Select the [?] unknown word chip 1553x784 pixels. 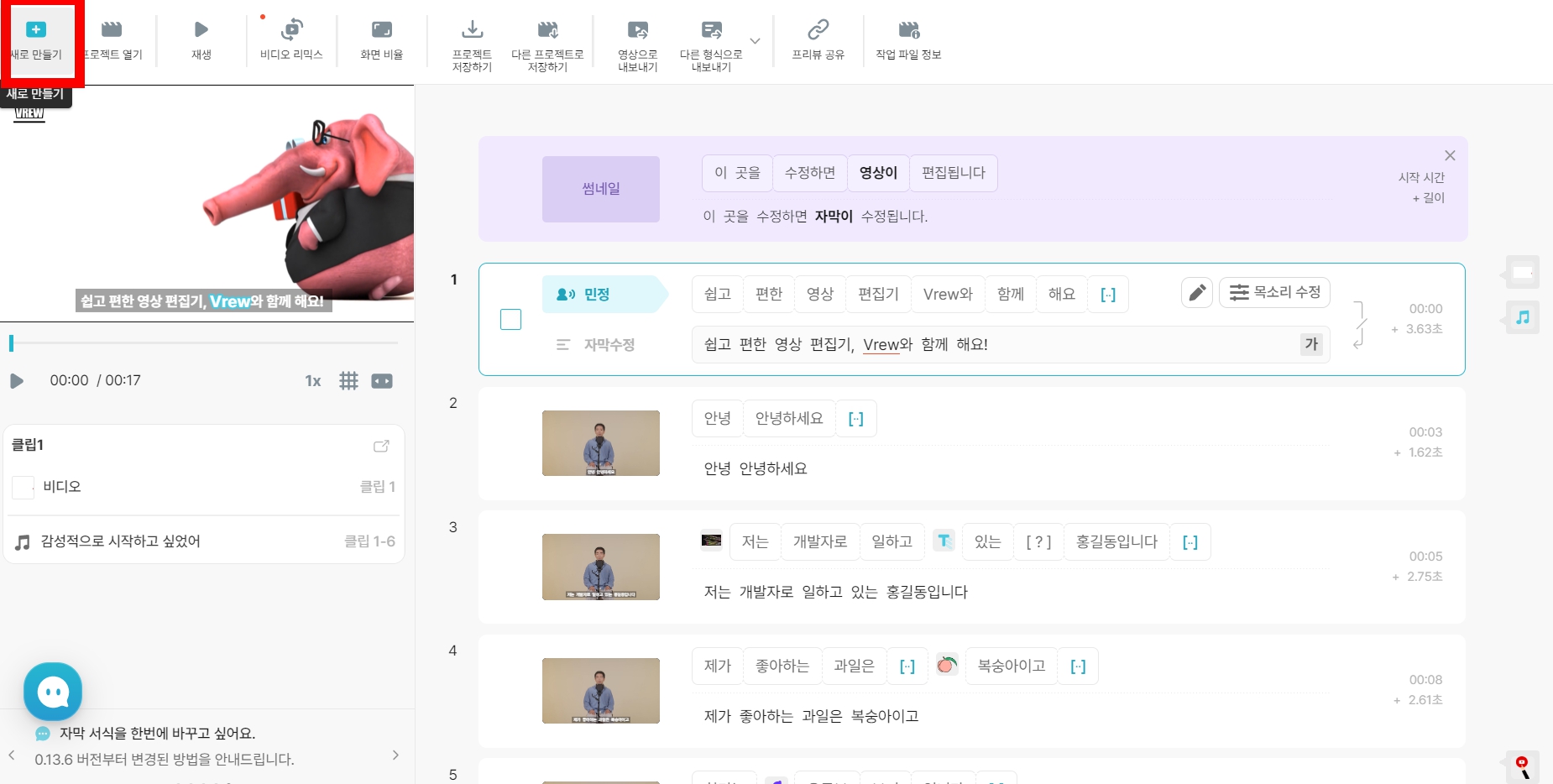click(1038, 542)
